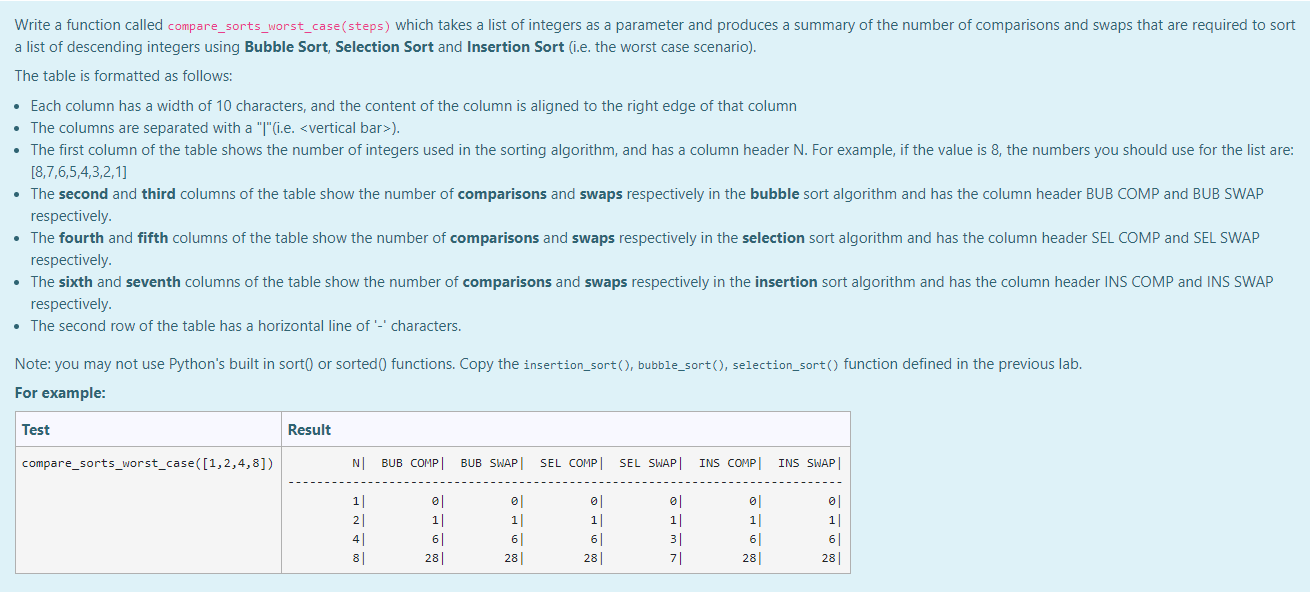Click the N value 8 in last row

(x=357, y=557)
